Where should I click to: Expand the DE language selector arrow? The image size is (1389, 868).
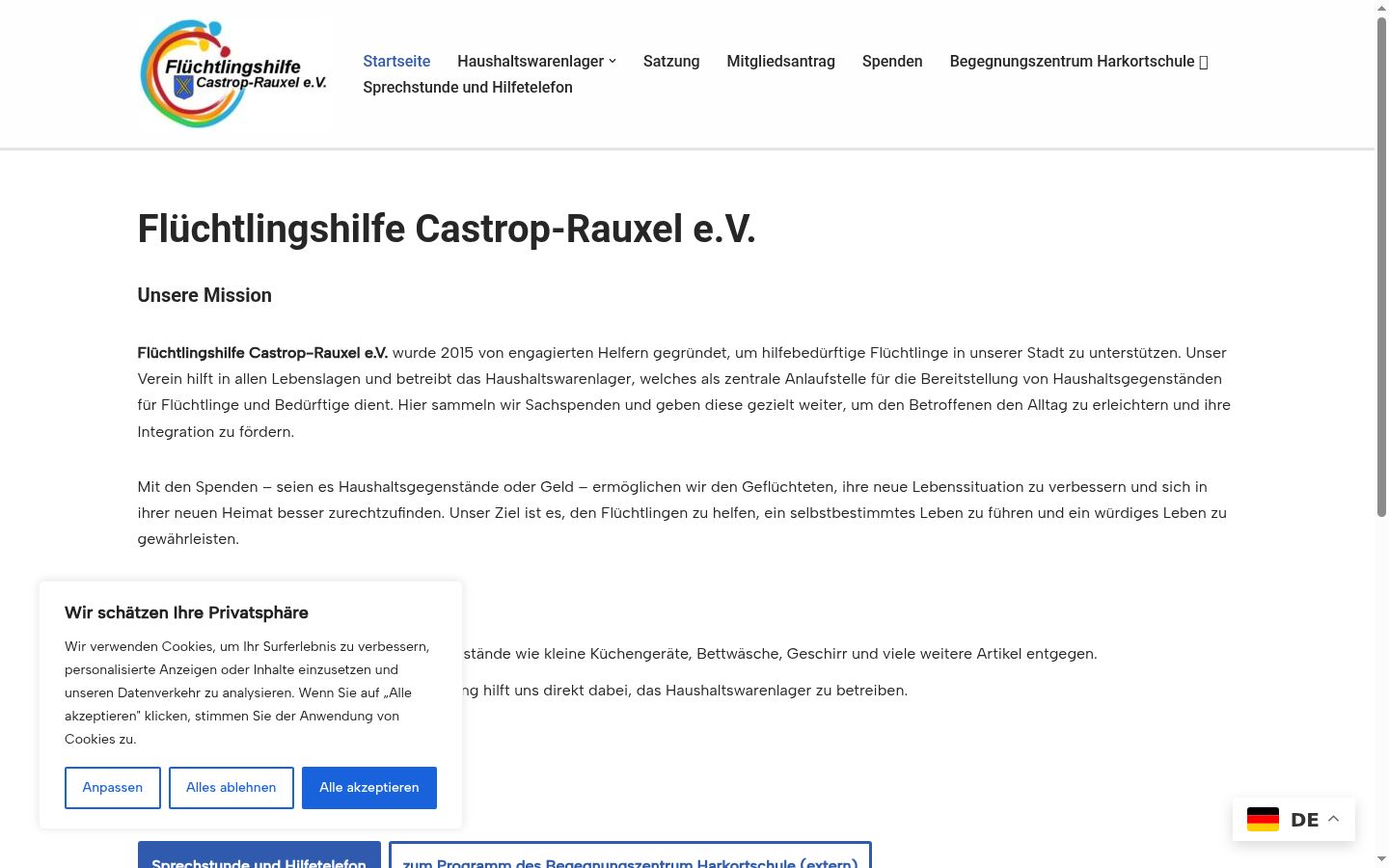coord(1334,819)
